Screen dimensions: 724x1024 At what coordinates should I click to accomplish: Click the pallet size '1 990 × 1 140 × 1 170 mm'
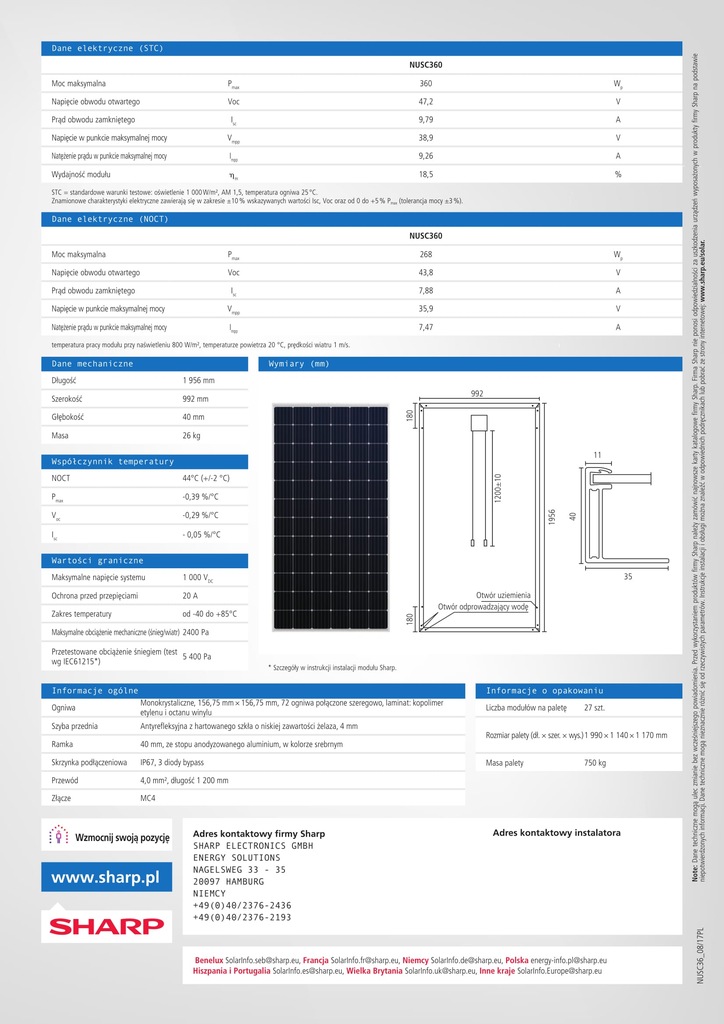[626, 735]
